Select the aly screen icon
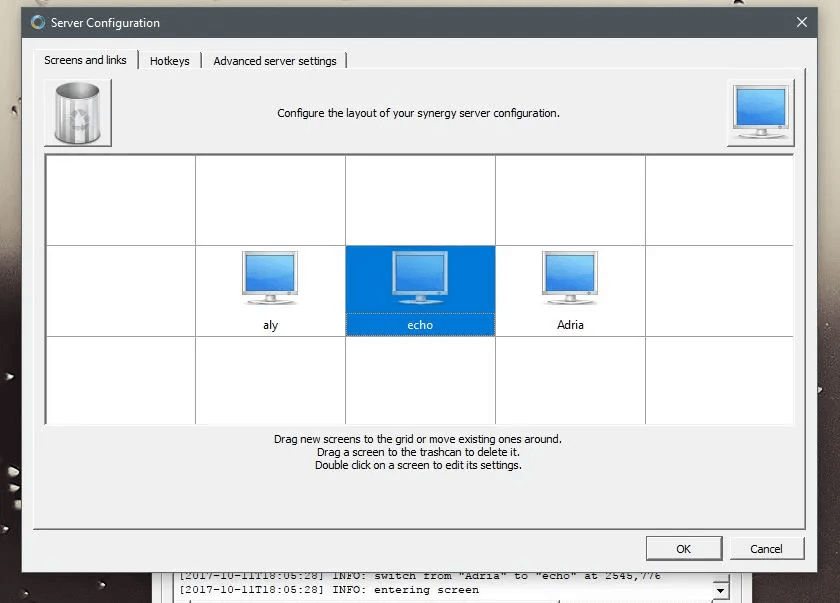Image resolution: width=840 pixels, height=603 pixels. (270, 280)
